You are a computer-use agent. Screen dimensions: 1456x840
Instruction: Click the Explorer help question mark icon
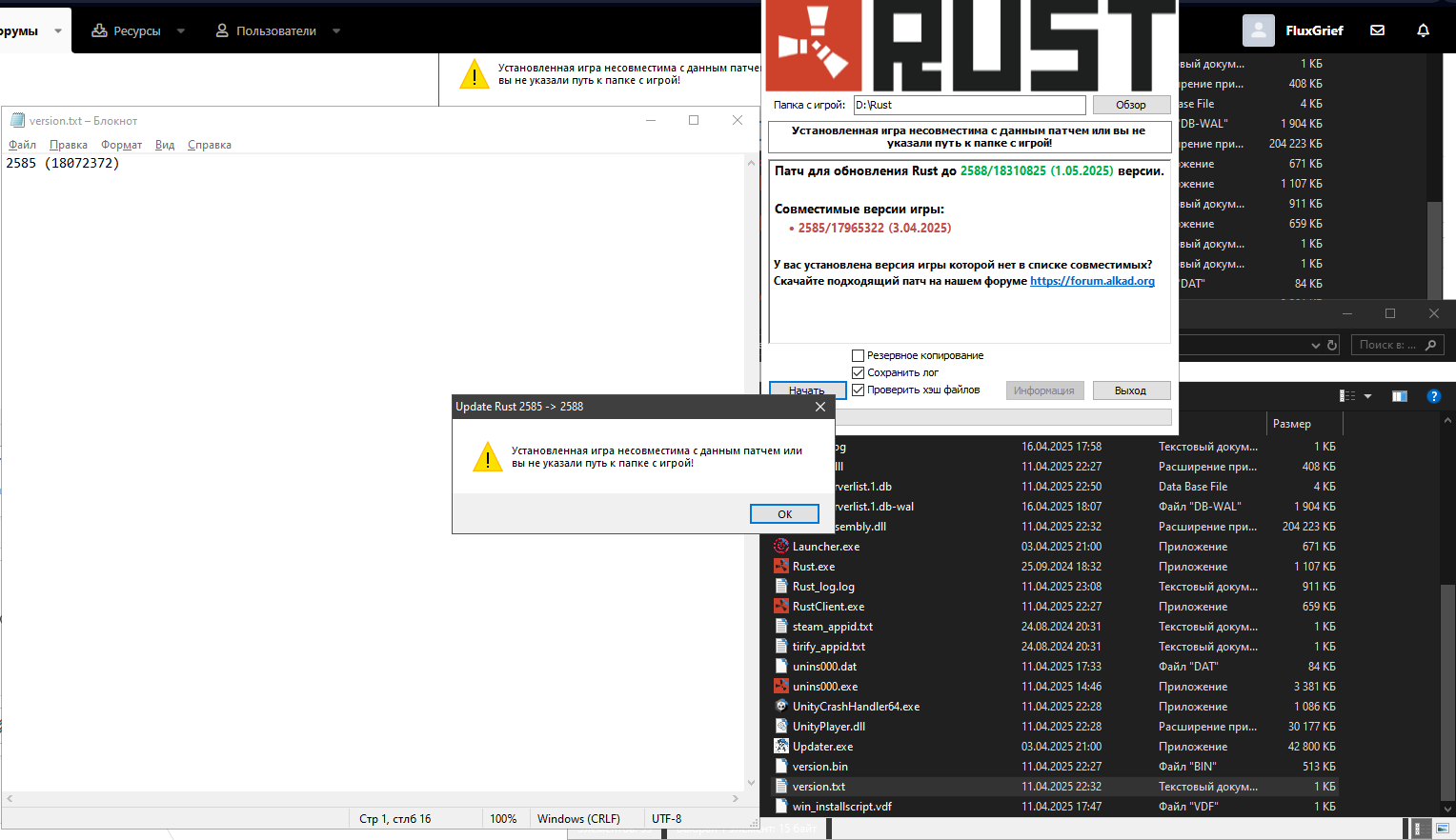(x=1433, y=396)
